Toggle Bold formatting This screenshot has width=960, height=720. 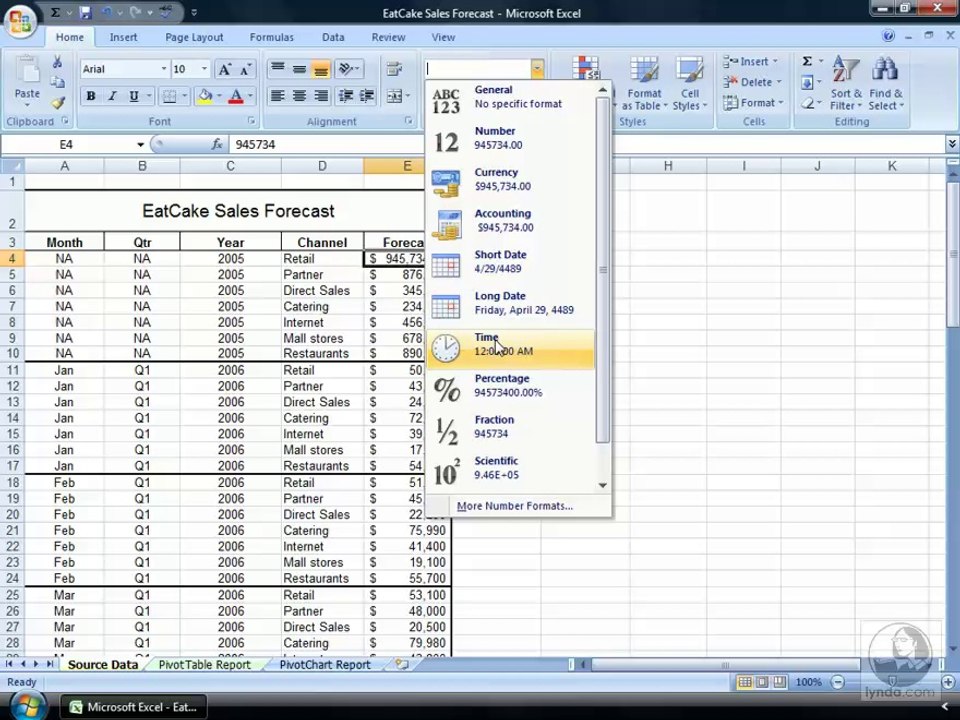[91, 96]
